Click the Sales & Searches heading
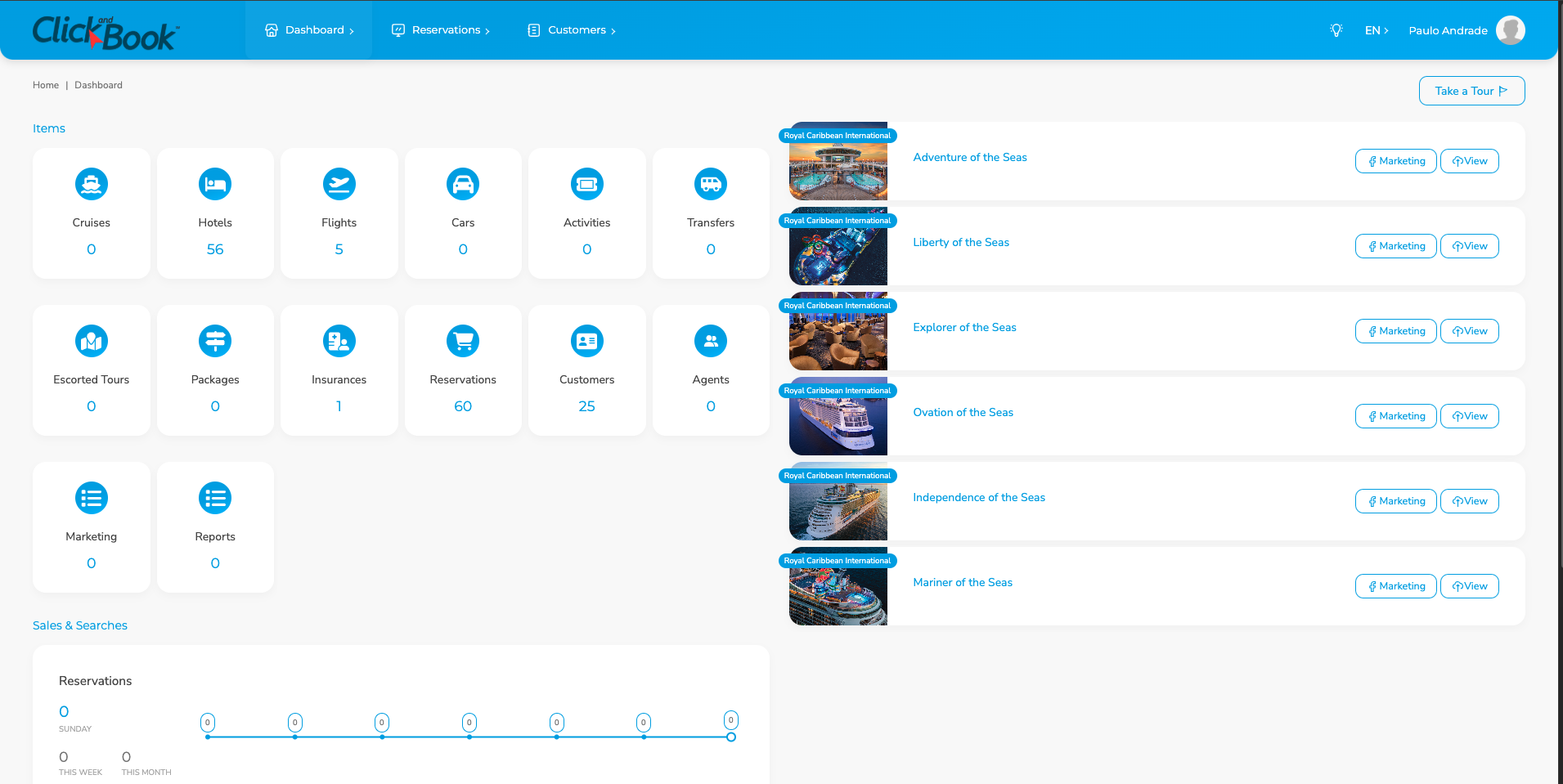 pos(80,625)
